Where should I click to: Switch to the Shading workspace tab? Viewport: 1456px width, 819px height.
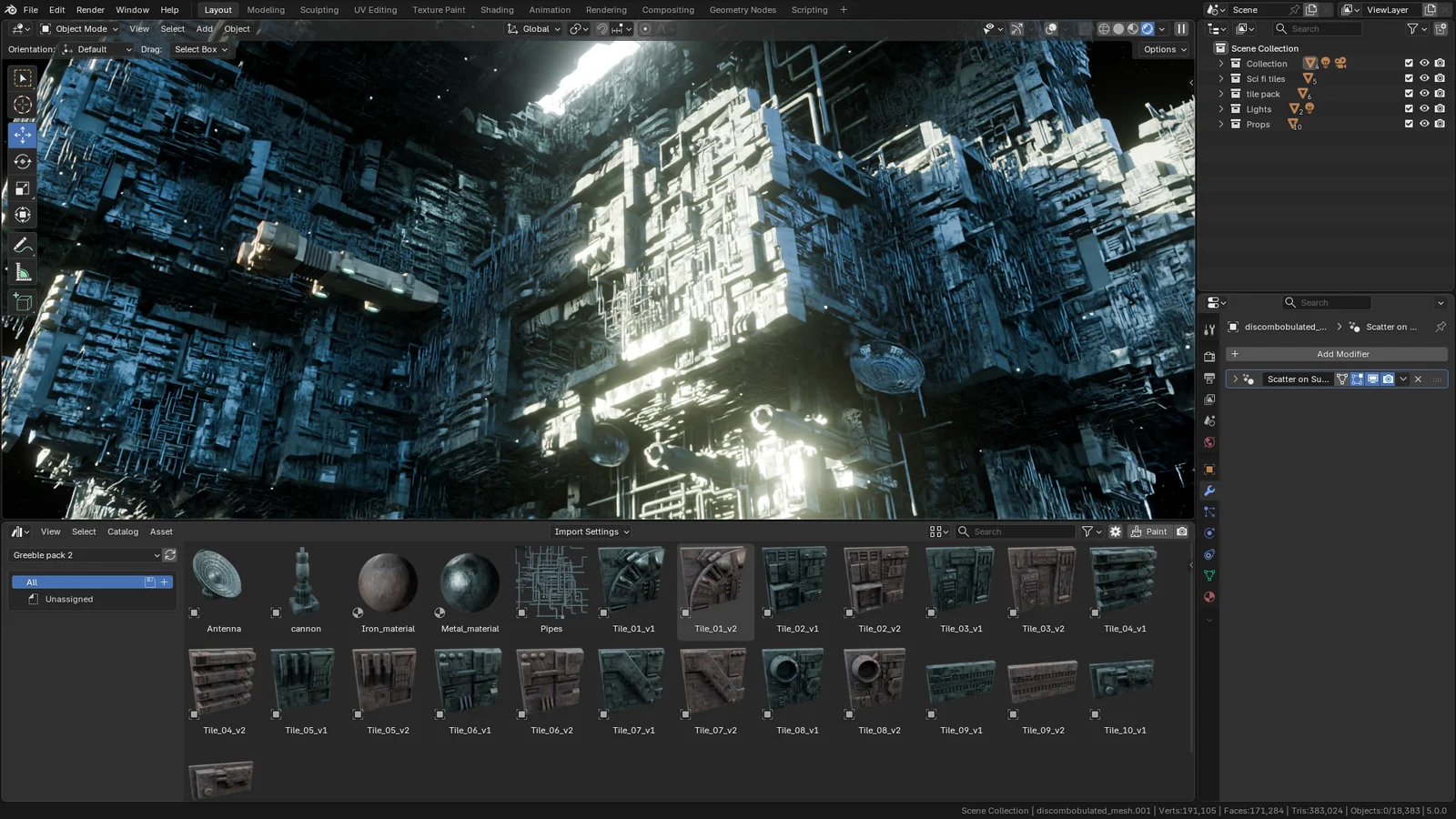(x=497, y=10)
